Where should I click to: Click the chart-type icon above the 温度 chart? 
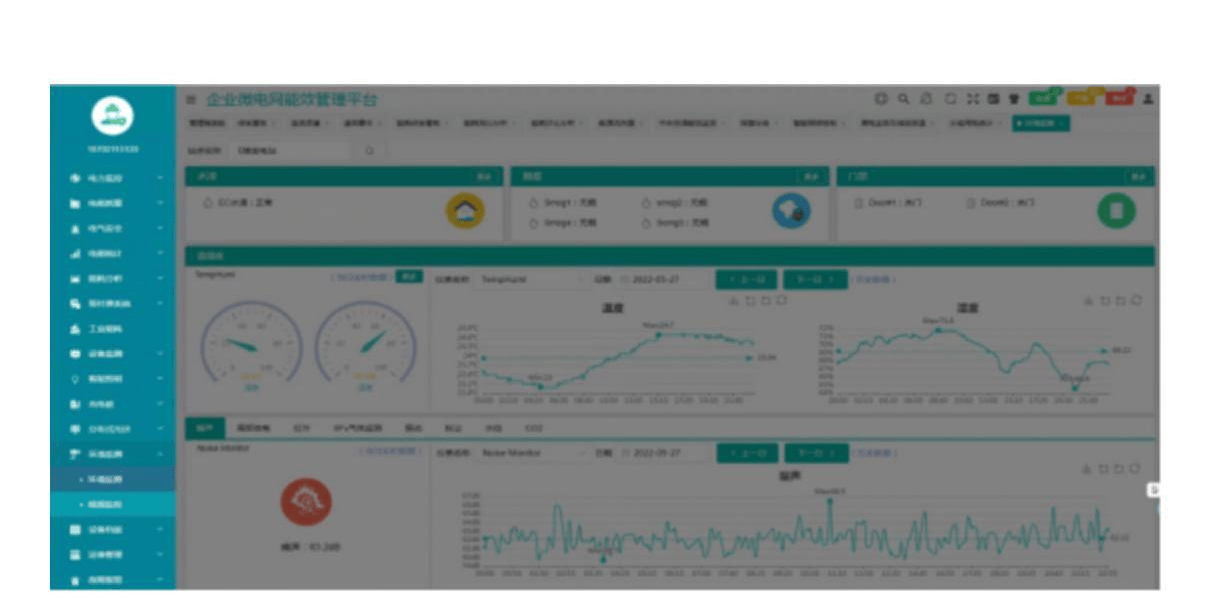point(734,300)
